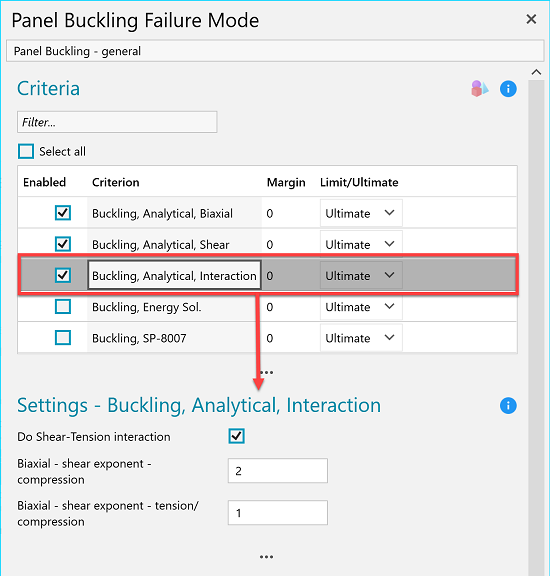Close the Panel Buckling Failure Mode dialog
Screen dimensions: 550x576
[x=531, y=19]
